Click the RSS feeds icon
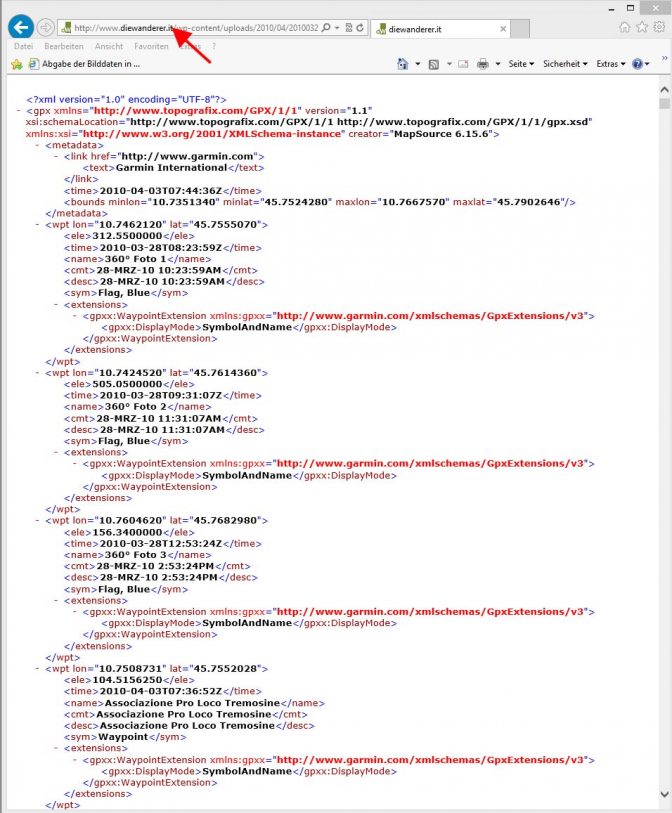Image resolution: width=672 pixels, height=813 pixels. 433,64
